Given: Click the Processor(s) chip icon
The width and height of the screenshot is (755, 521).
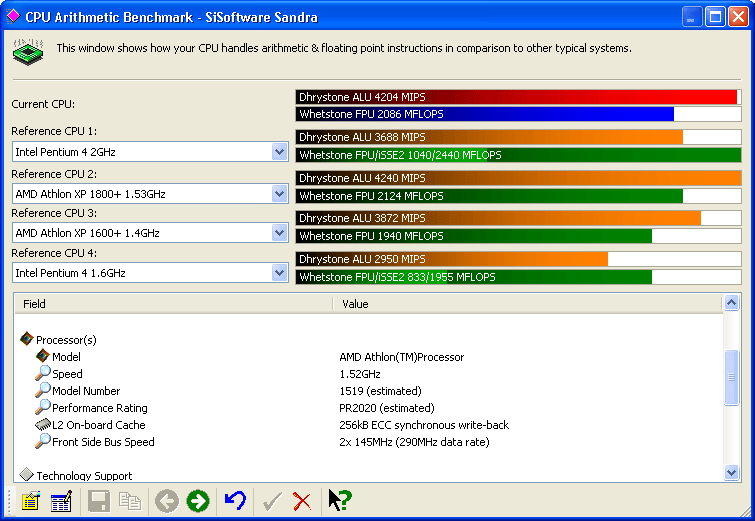Looking at the screenshot, I should tap(27, 339).
